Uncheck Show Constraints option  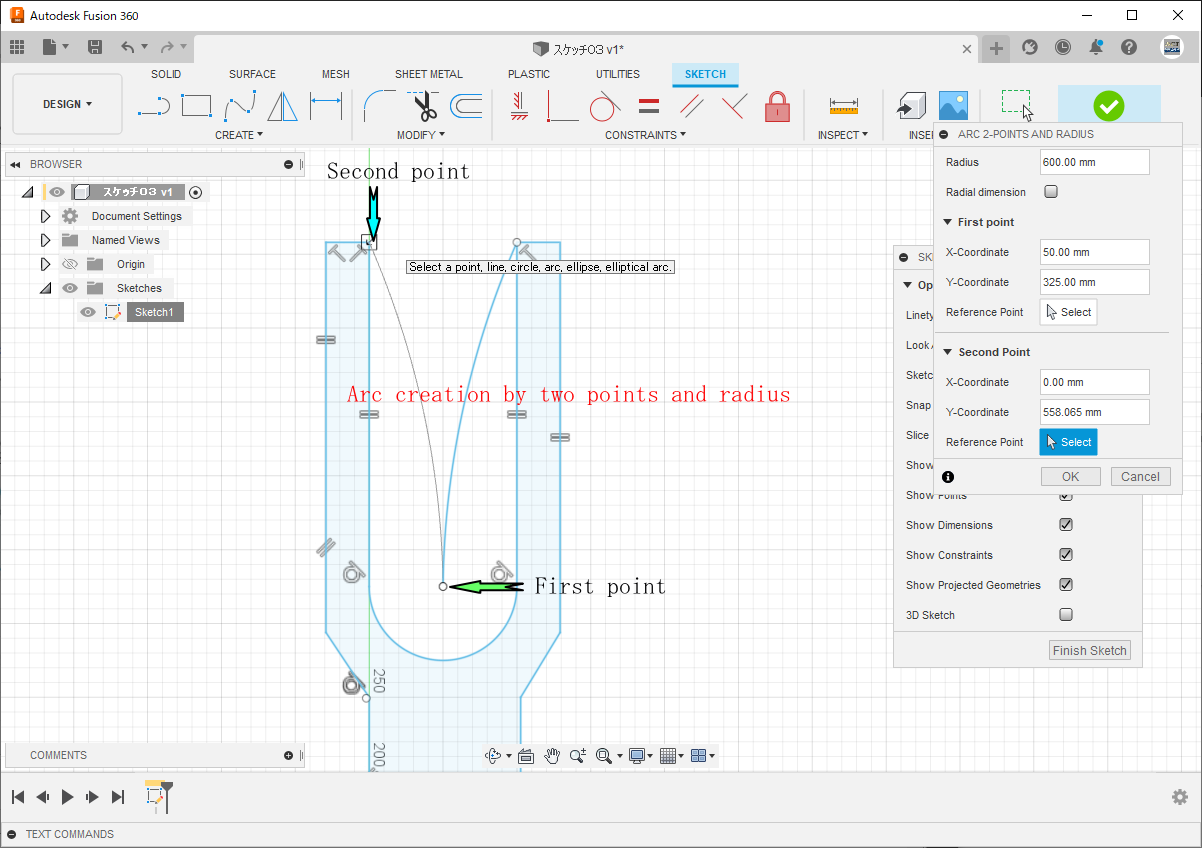(1066, 555)
